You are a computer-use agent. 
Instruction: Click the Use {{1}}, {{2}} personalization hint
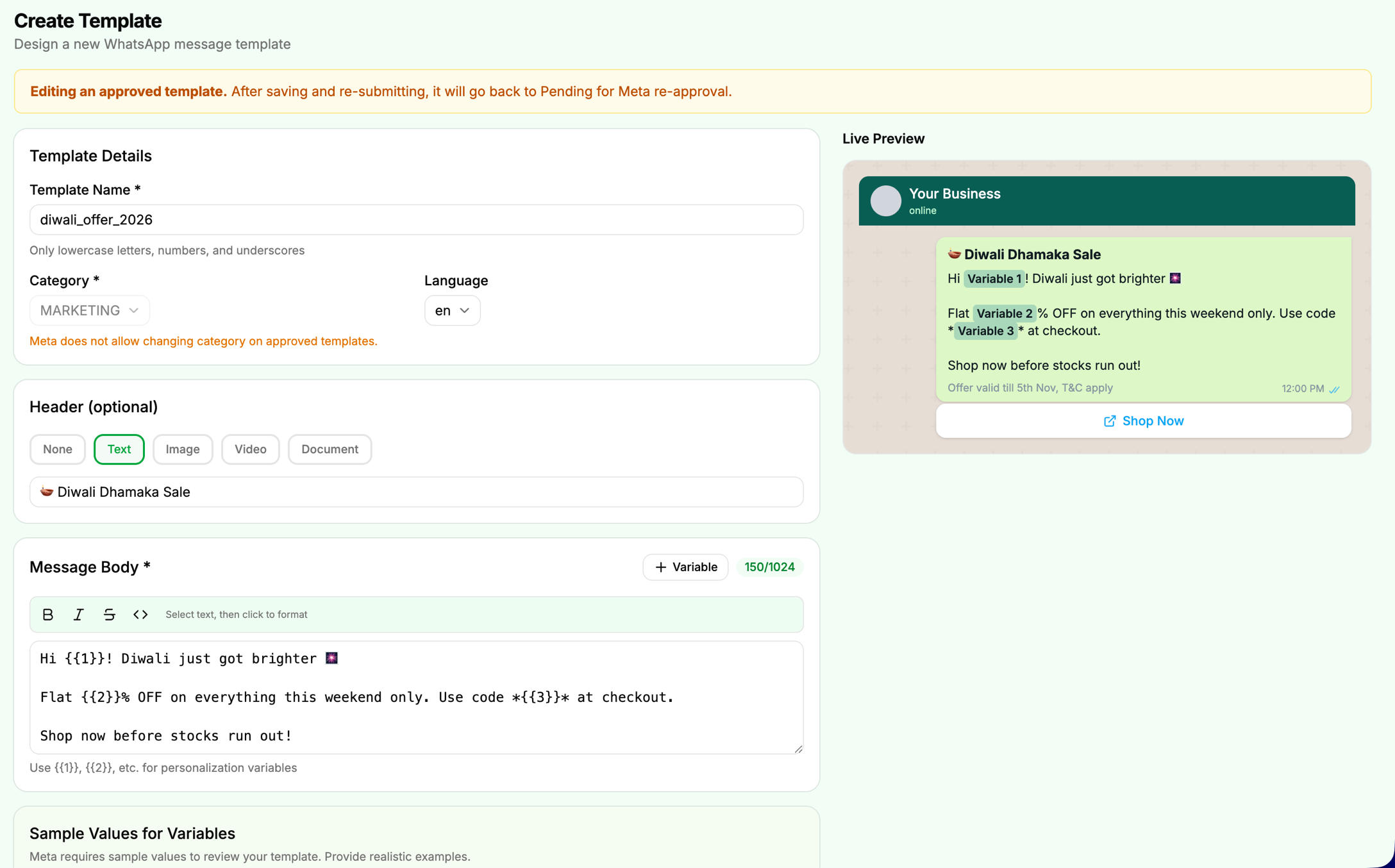(163, 768)
